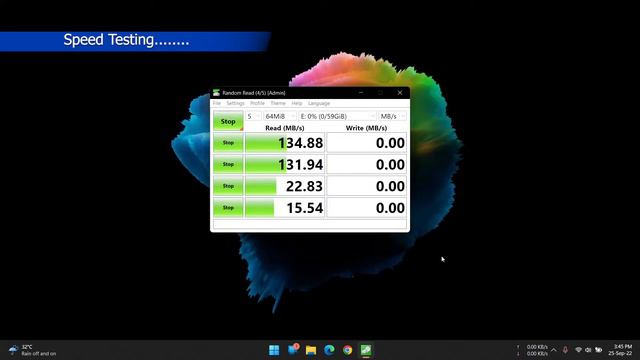Click the read result 15.54
640x360 pixels.
[285, 208]
